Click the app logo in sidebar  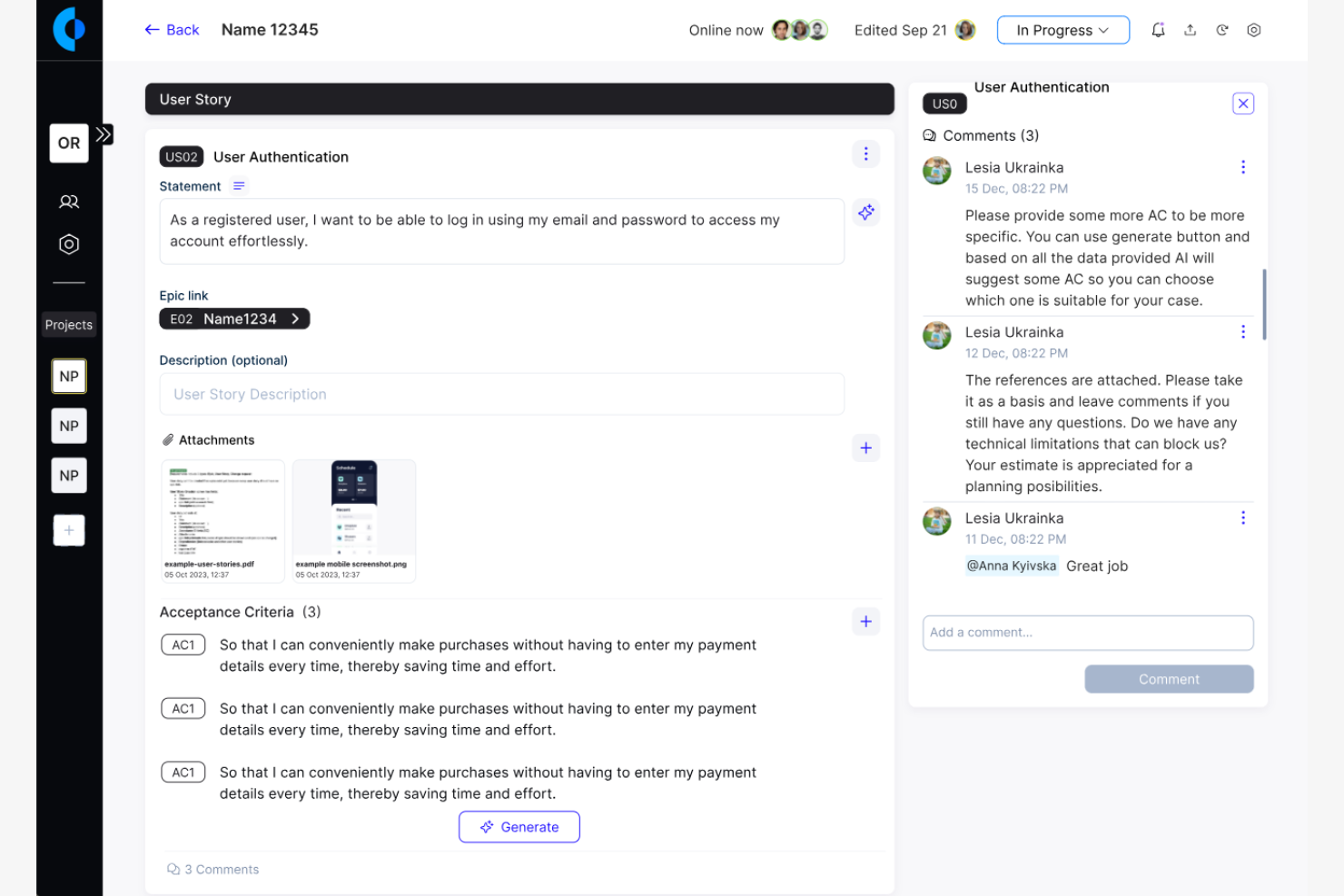click(69, 29)
